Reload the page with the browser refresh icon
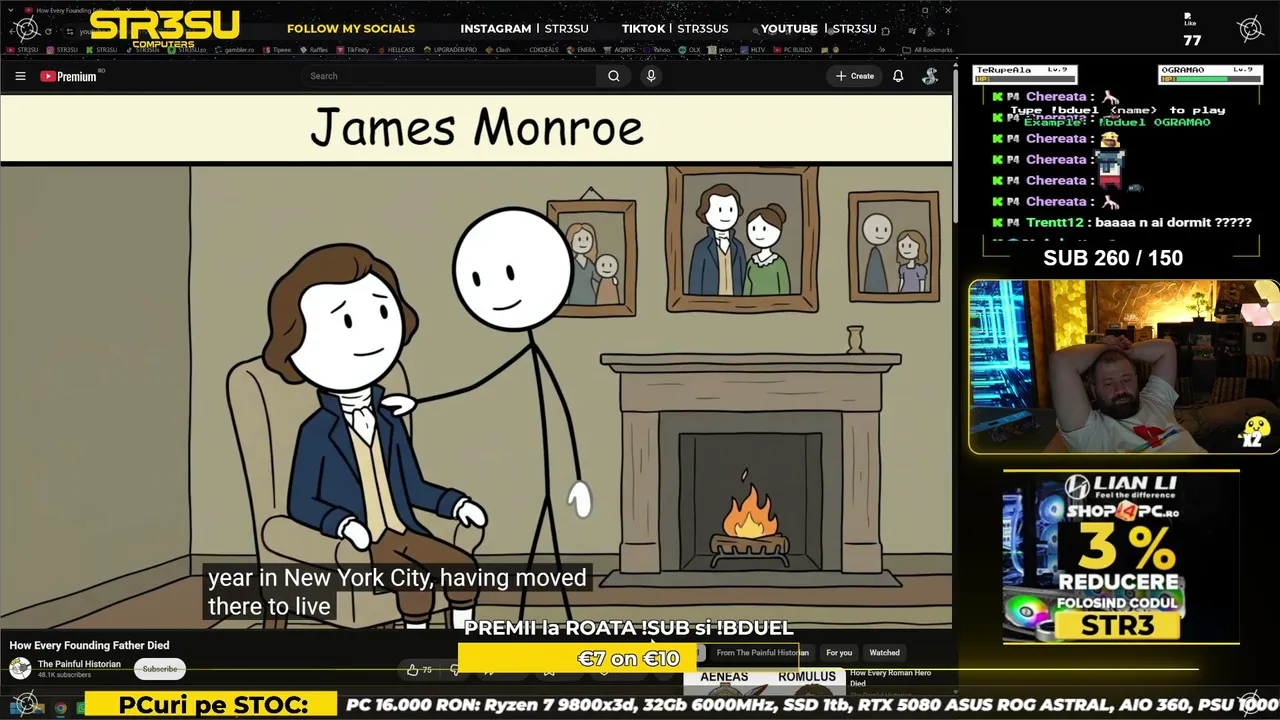The width and height of the screenshot is (1280, 720). (48, 31)
